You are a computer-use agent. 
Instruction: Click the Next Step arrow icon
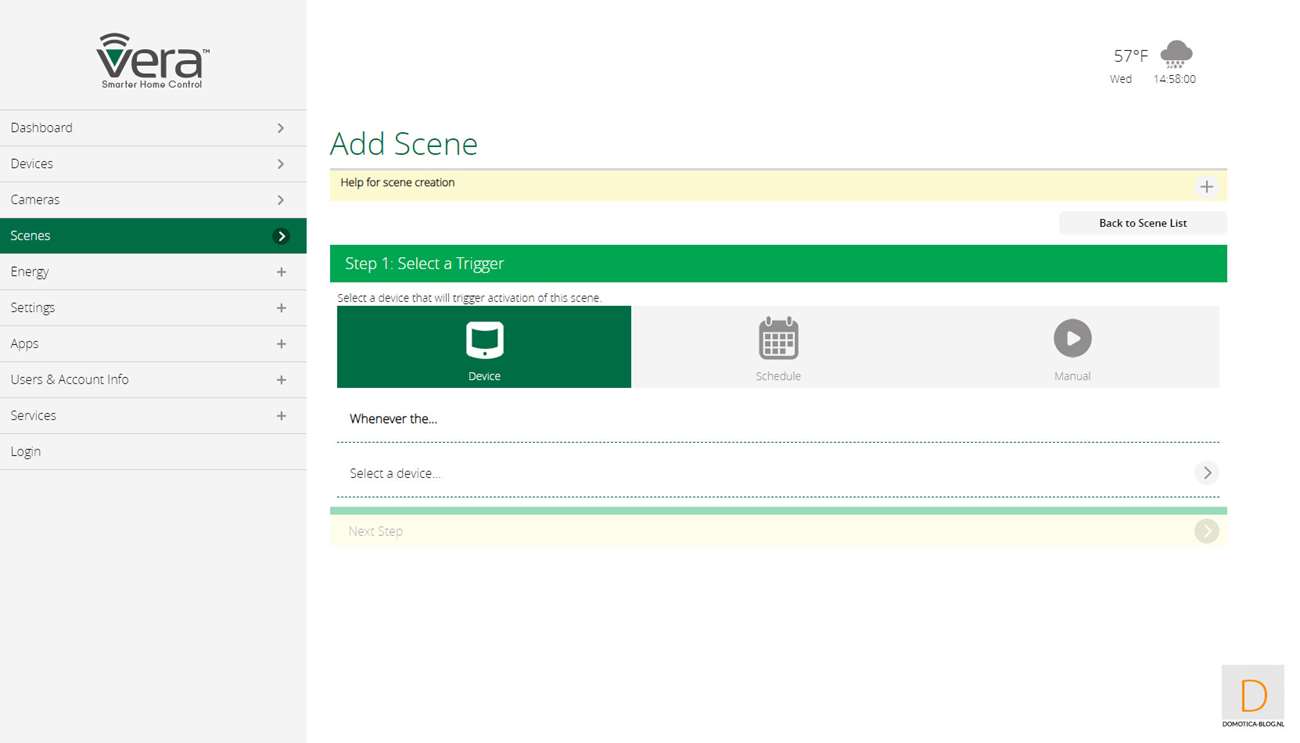tap(1206, 531)
